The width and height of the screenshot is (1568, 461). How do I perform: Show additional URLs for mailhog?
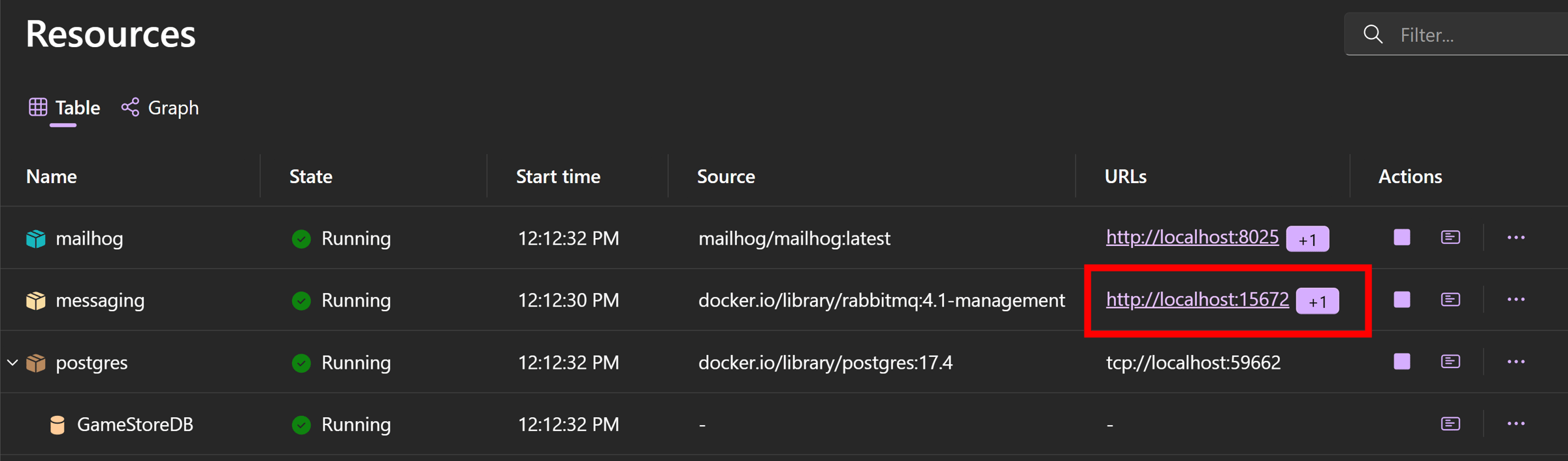click(x=1307, y=239)
